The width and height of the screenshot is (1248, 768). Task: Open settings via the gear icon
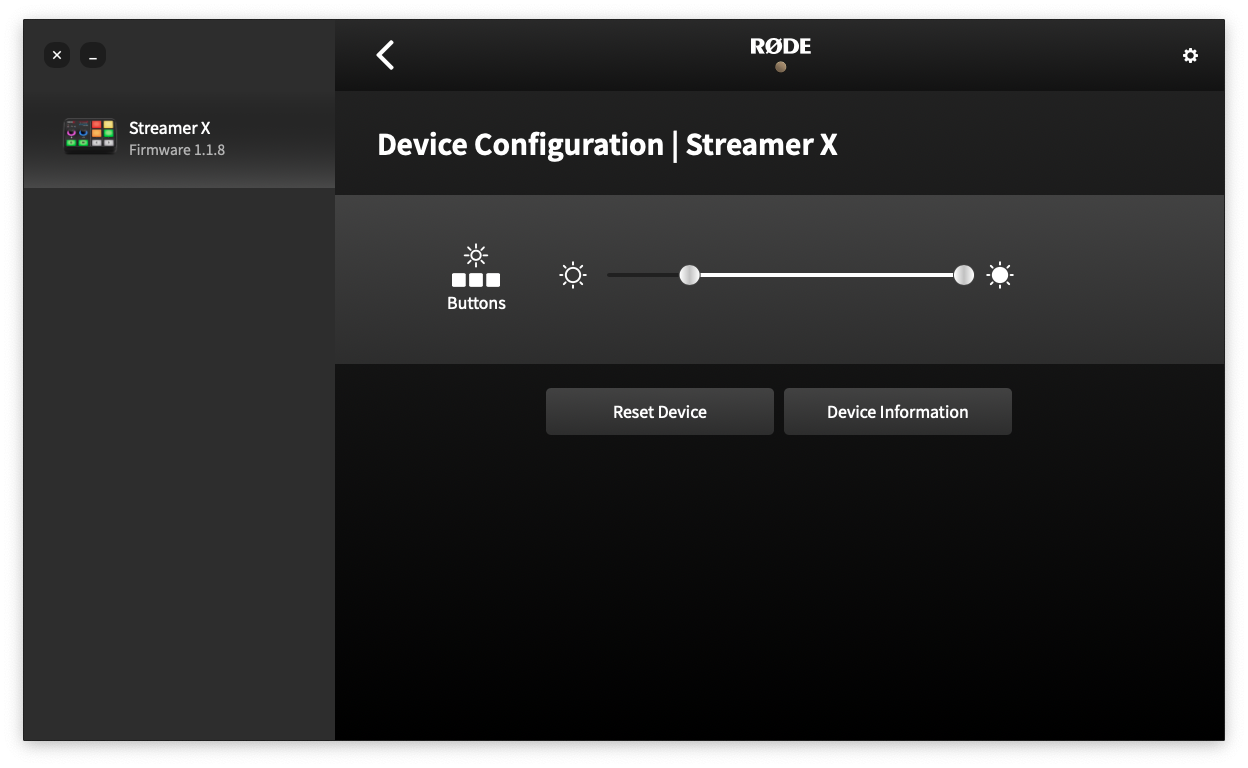(x=1190, y=56)
